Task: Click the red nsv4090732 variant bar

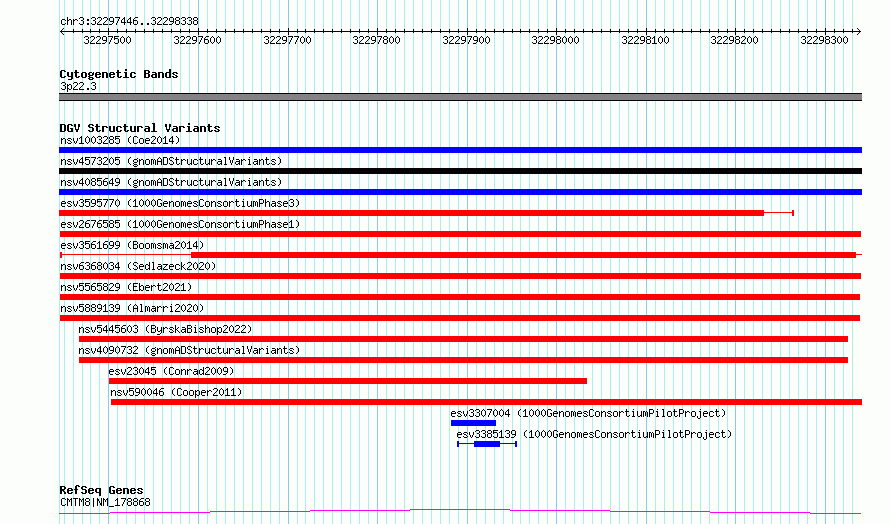Action: pos(463,360)
